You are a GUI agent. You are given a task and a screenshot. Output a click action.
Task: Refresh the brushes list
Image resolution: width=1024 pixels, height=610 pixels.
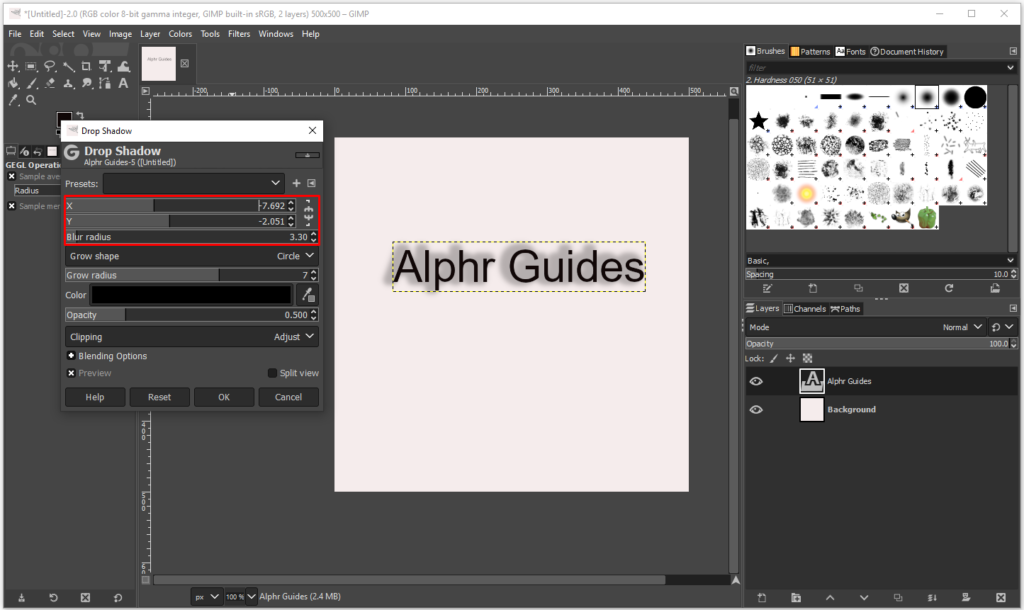click(x=949, y=288)
